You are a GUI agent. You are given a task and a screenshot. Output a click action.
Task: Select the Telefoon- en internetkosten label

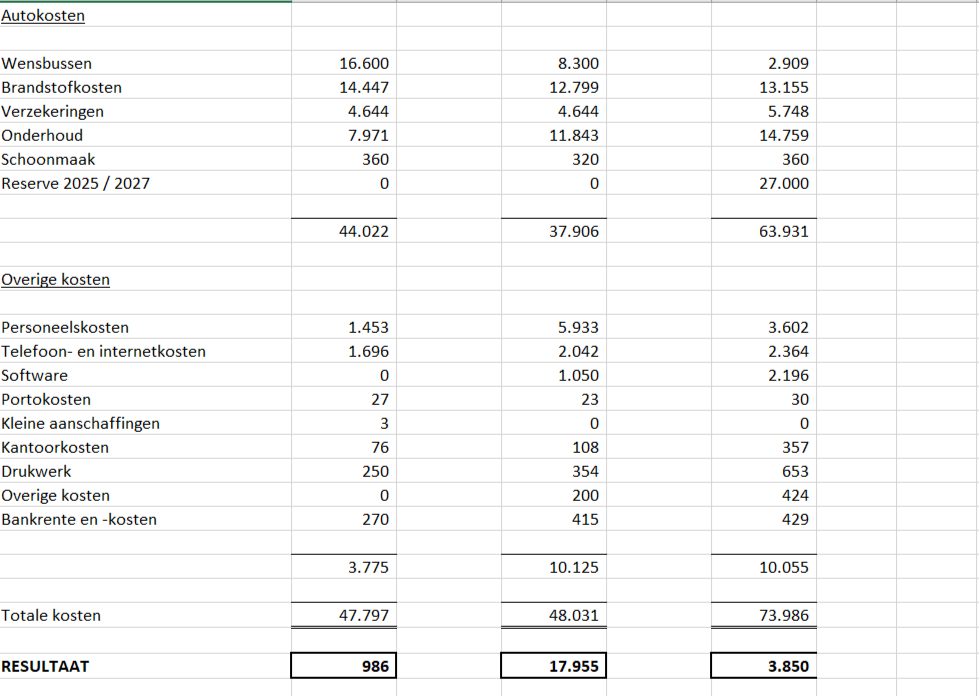[104, 352]
